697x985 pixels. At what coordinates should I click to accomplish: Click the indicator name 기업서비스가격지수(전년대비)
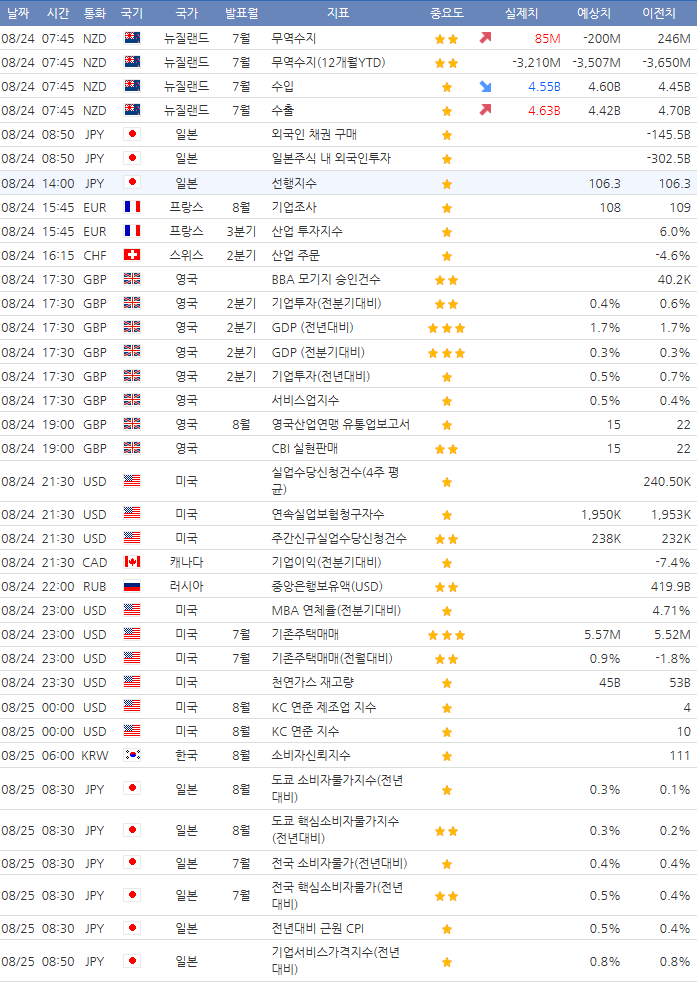tap(335, 961)
